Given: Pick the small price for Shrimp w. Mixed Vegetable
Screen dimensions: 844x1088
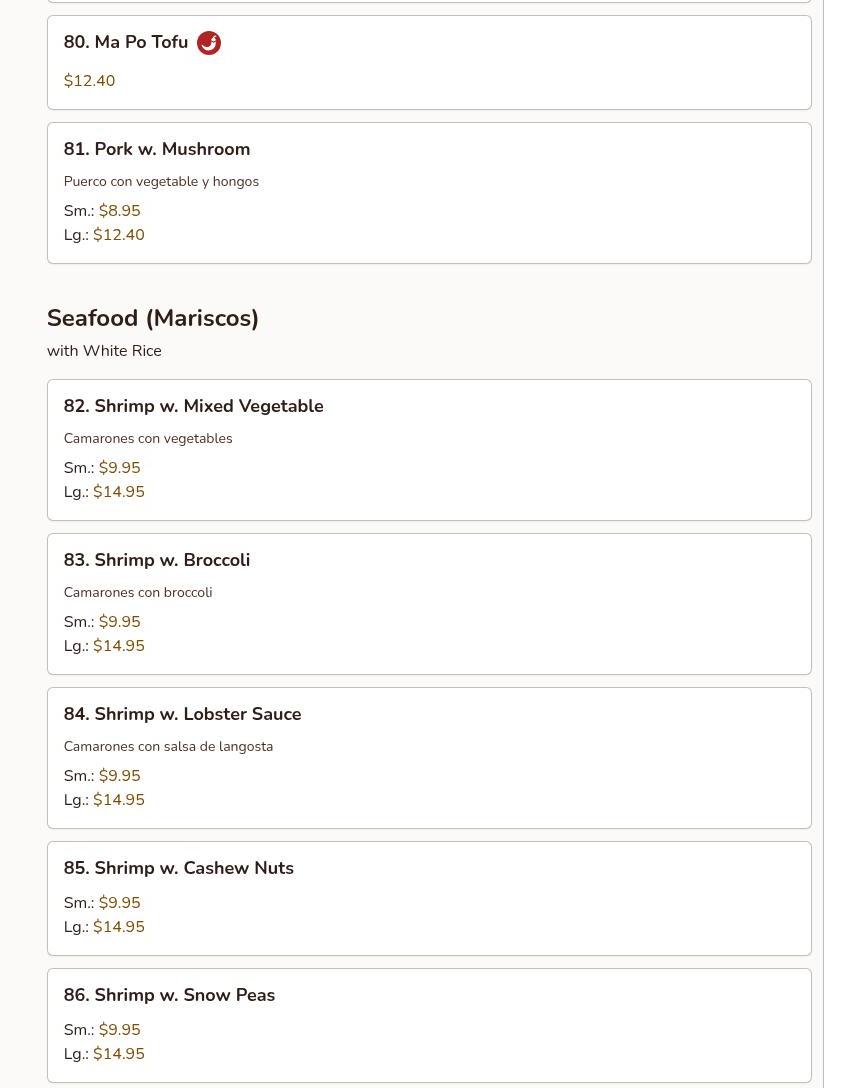Looking at the screenshot, I should [120, 468].
